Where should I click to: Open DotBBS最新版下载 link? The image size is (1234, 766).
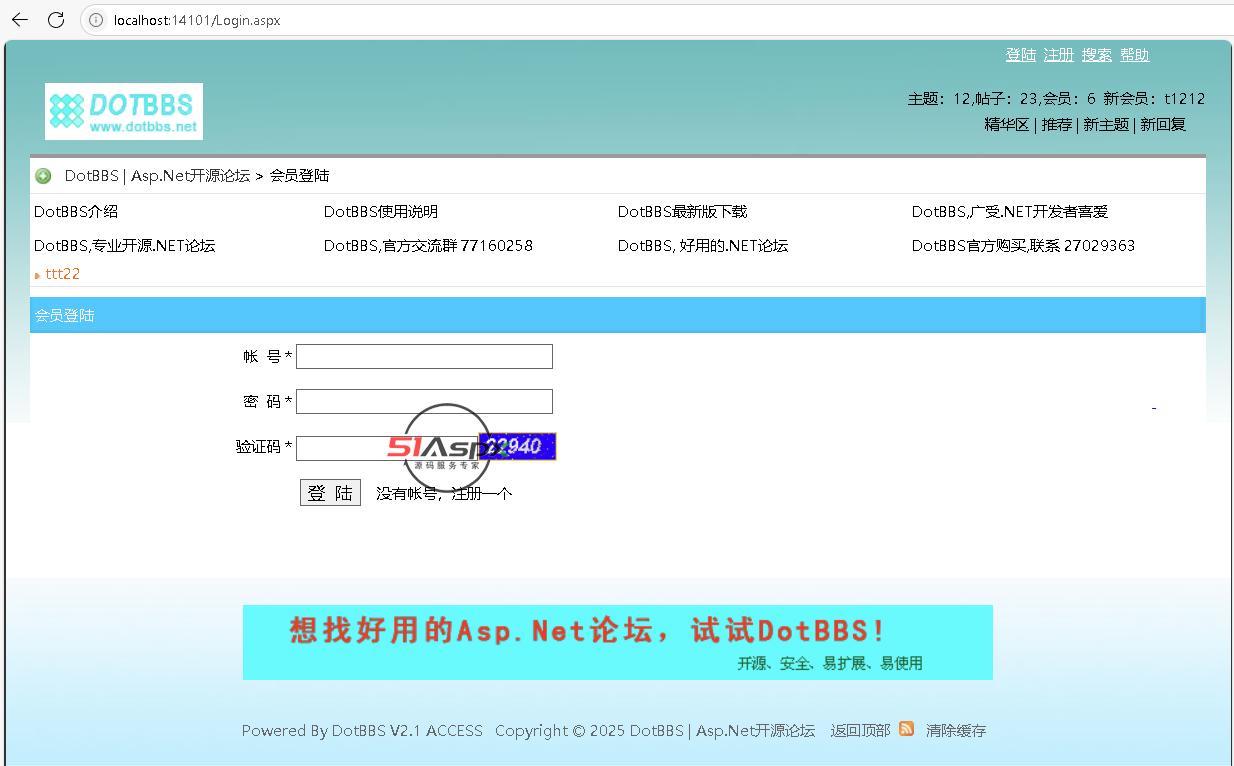(x=683, y=212)
